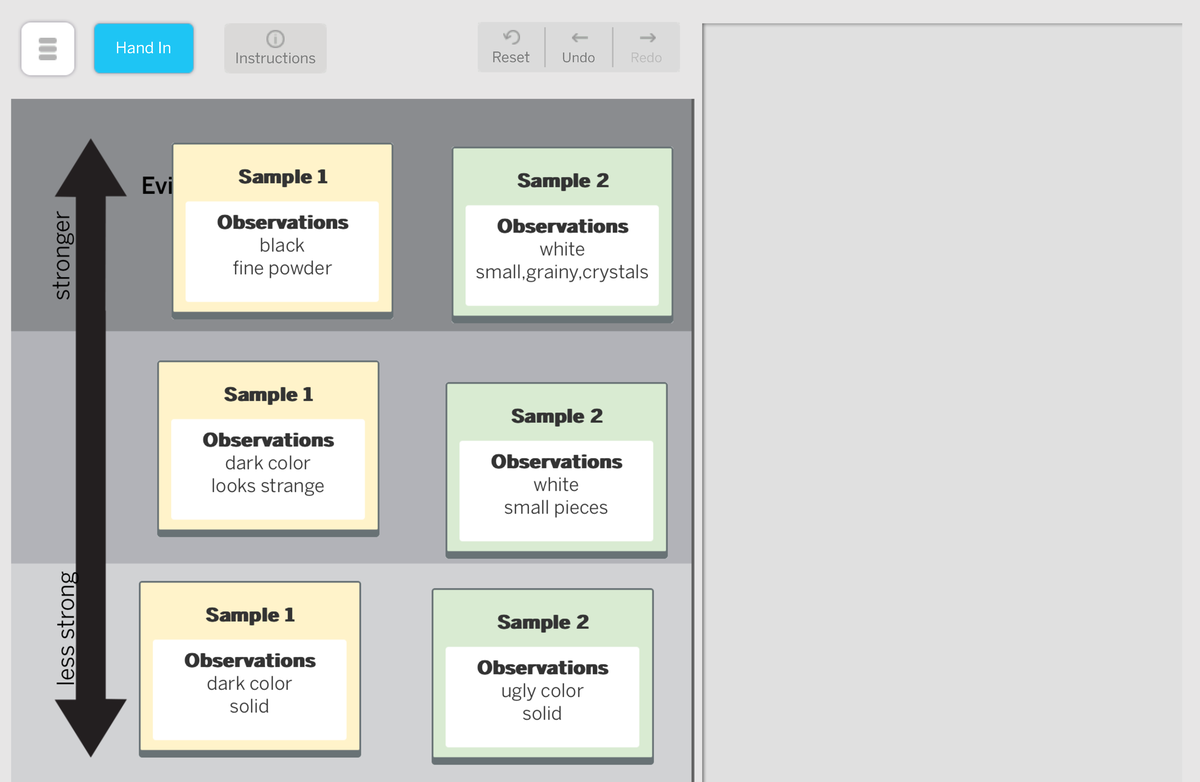Click the empty gray panel on the right
Screen dimensions: 1200x782
945,400
